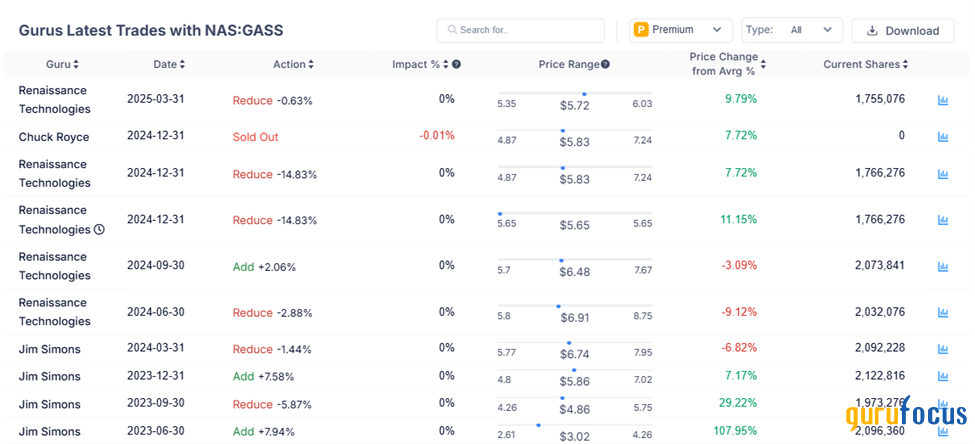Viewport: 975px width, 444px height.
Task: Click the orange Premium P badge
Action: pos(641,29)
